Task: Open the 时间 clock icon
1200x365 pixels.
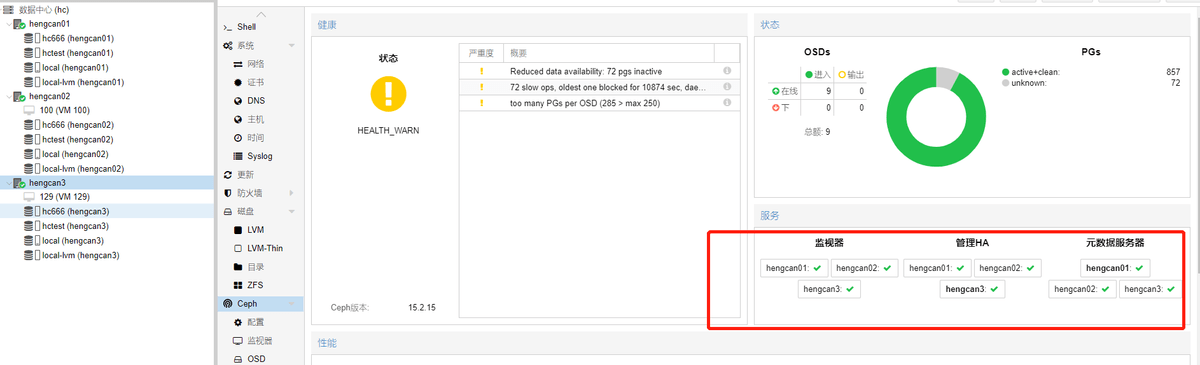Action: 238,137
